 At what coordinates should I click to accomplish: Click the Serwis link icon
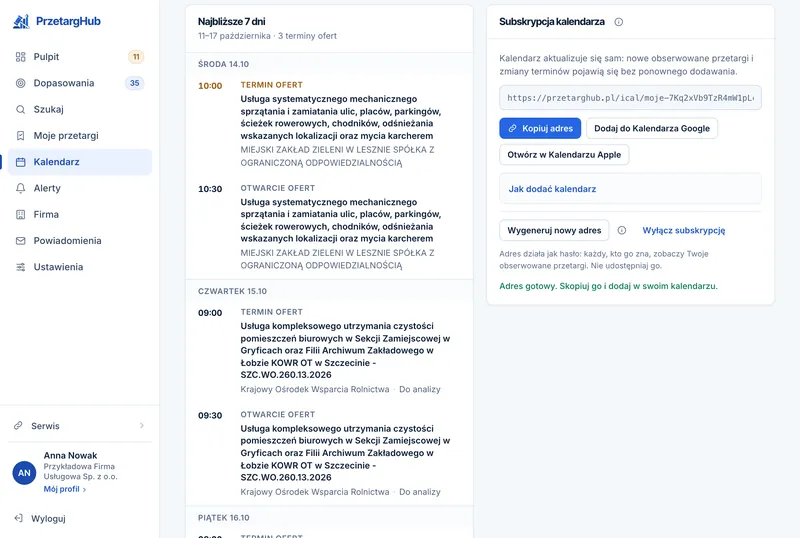[18, 425]
